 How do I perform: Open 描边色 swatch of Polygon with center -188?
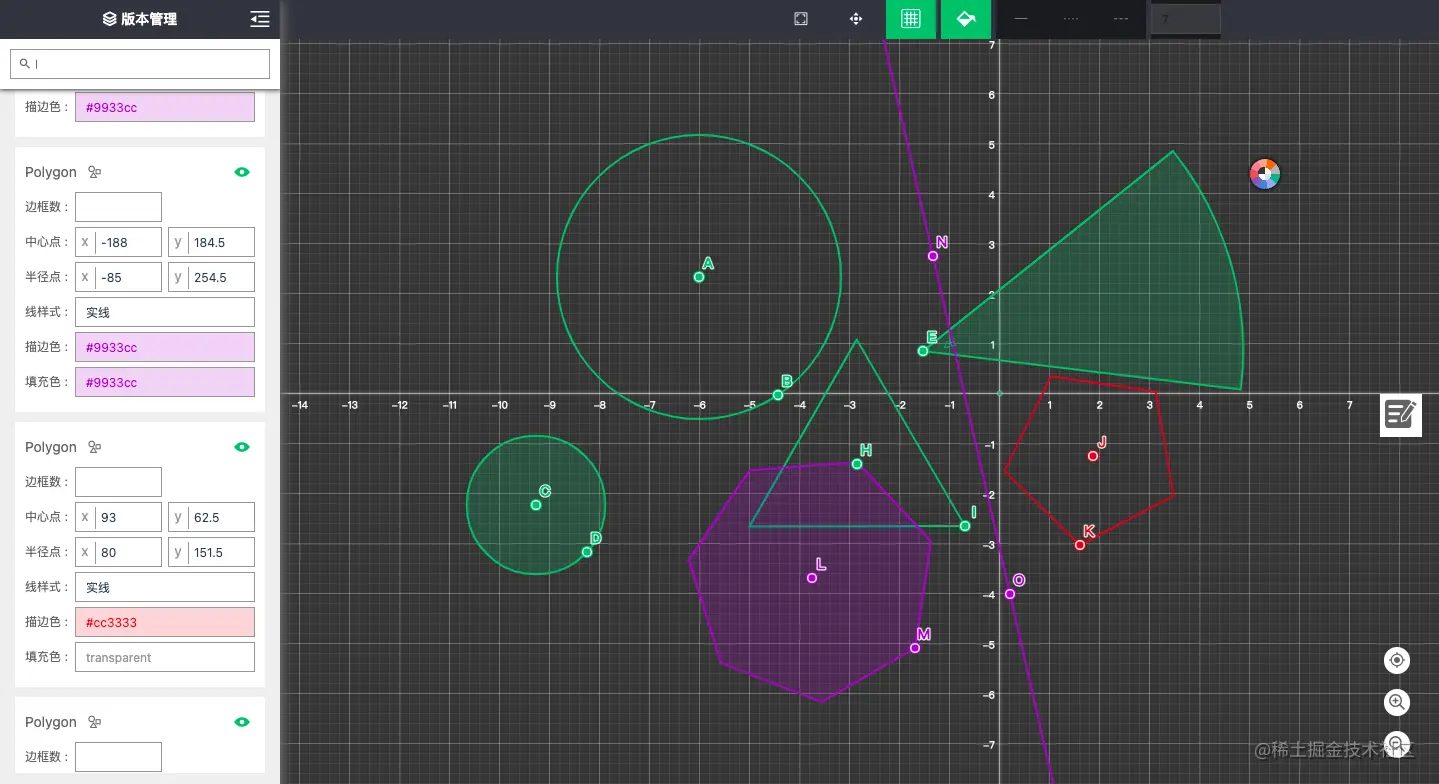pos(165,347)
